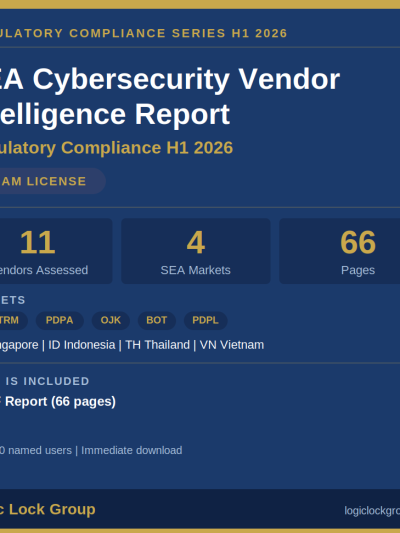Click the 'Cybersecurity Vendor' title text

tap(186, 80)
